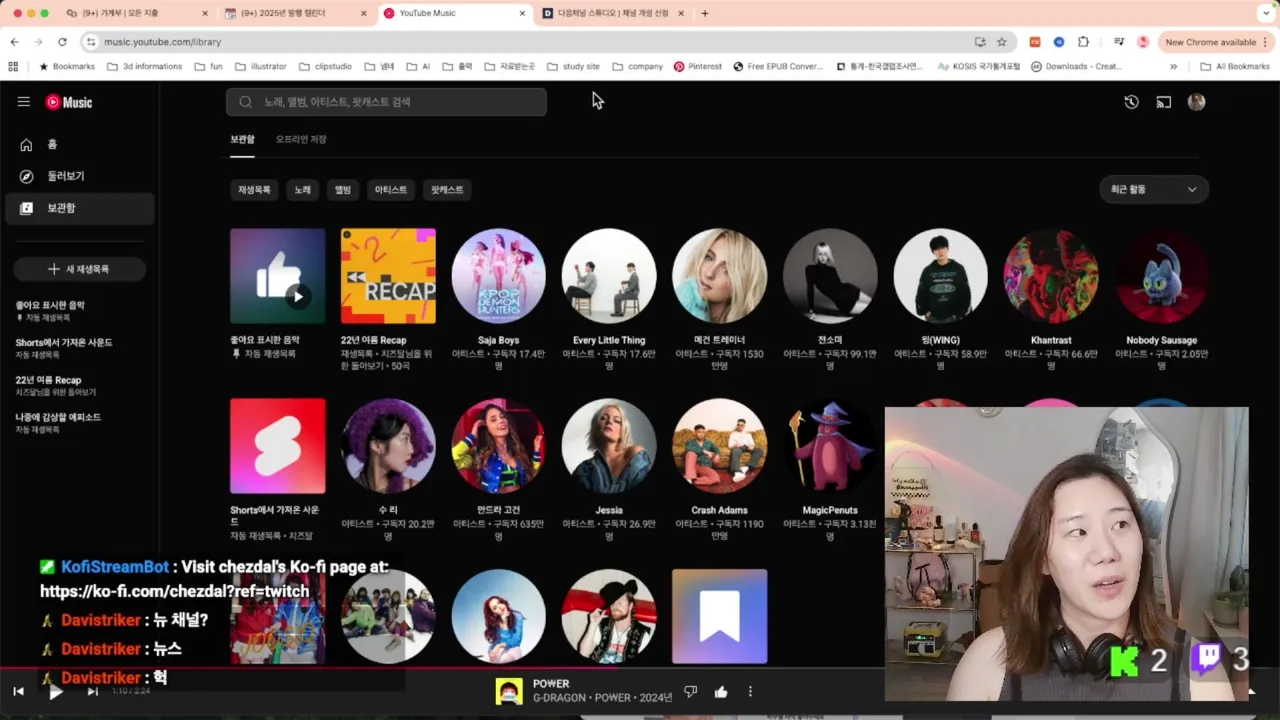Screen dimensions: 1280x720
Task: Click the site info icon in address bar
Action: [x=91, y=42]
